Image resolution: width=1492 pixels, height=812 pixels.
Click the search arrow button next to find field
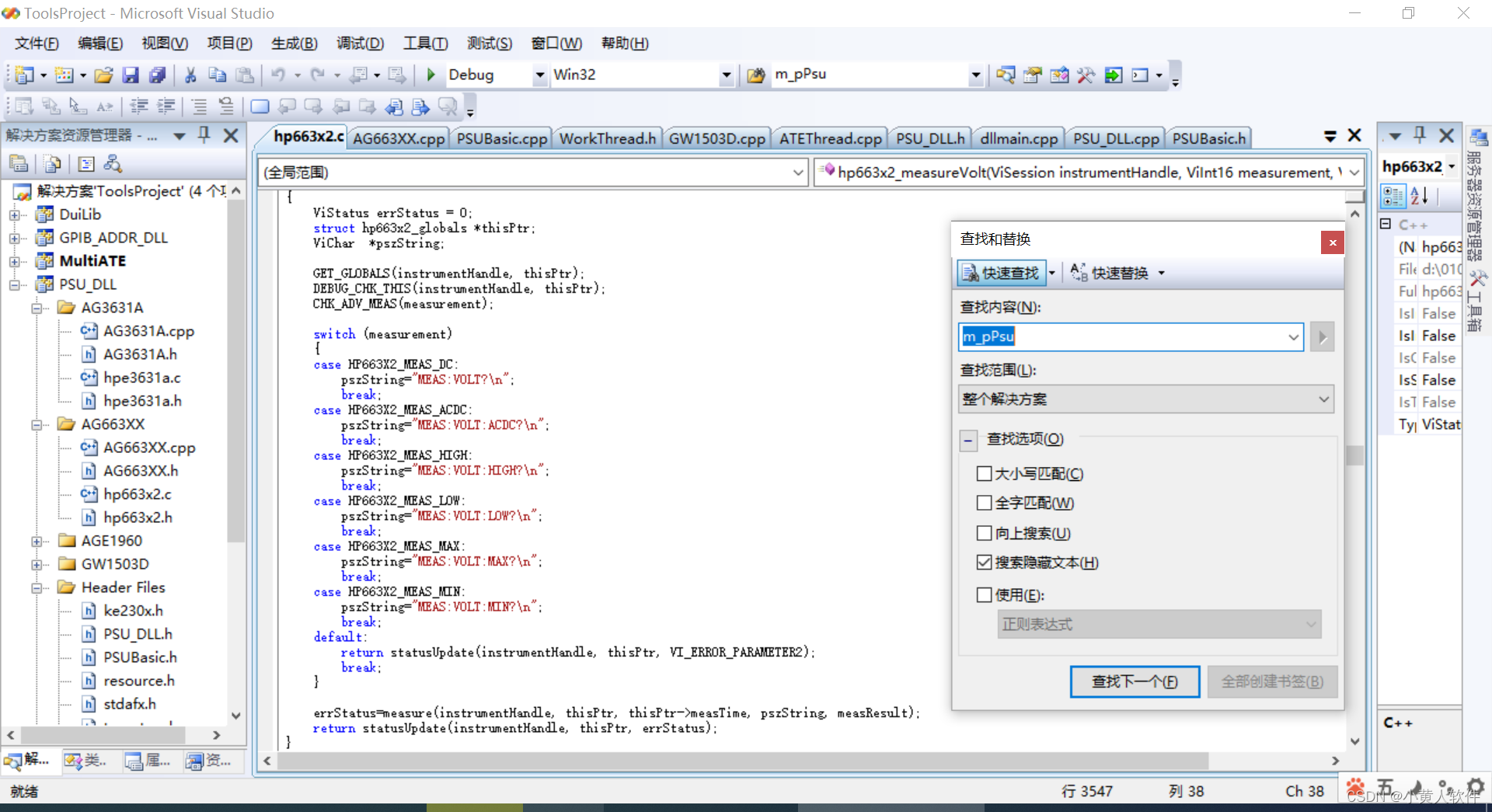click(x=1322, y=336)
